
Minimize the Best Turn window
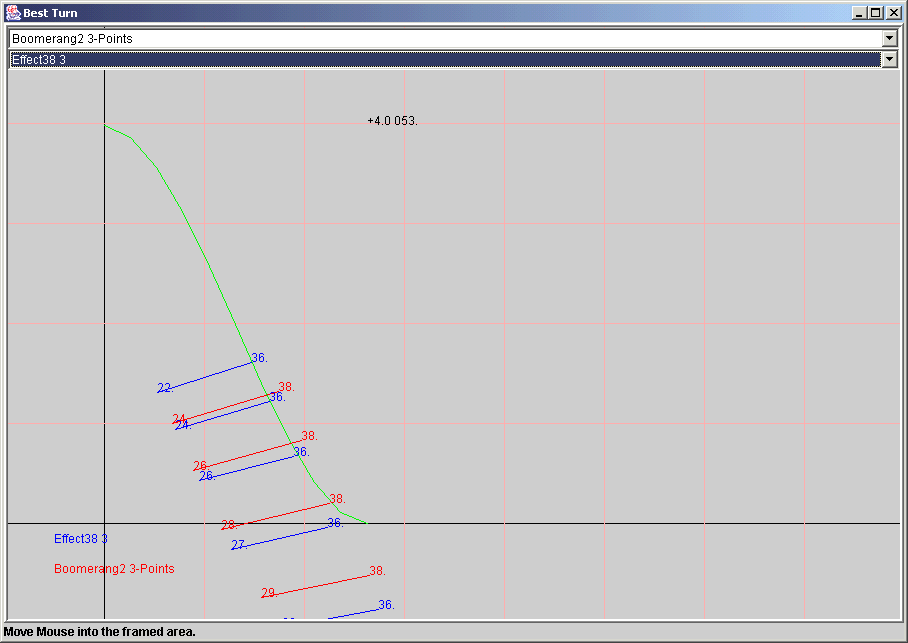click(859, 13)
